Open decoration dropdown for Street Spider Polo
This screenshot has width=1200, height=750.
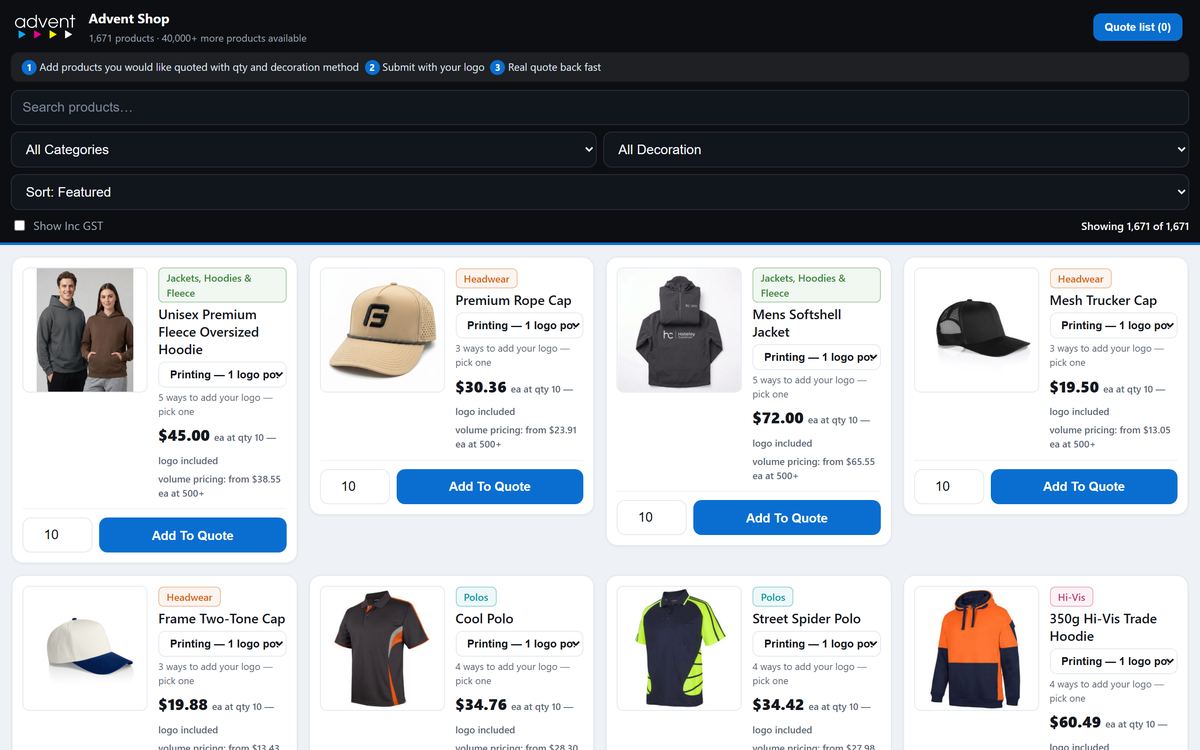816,644
